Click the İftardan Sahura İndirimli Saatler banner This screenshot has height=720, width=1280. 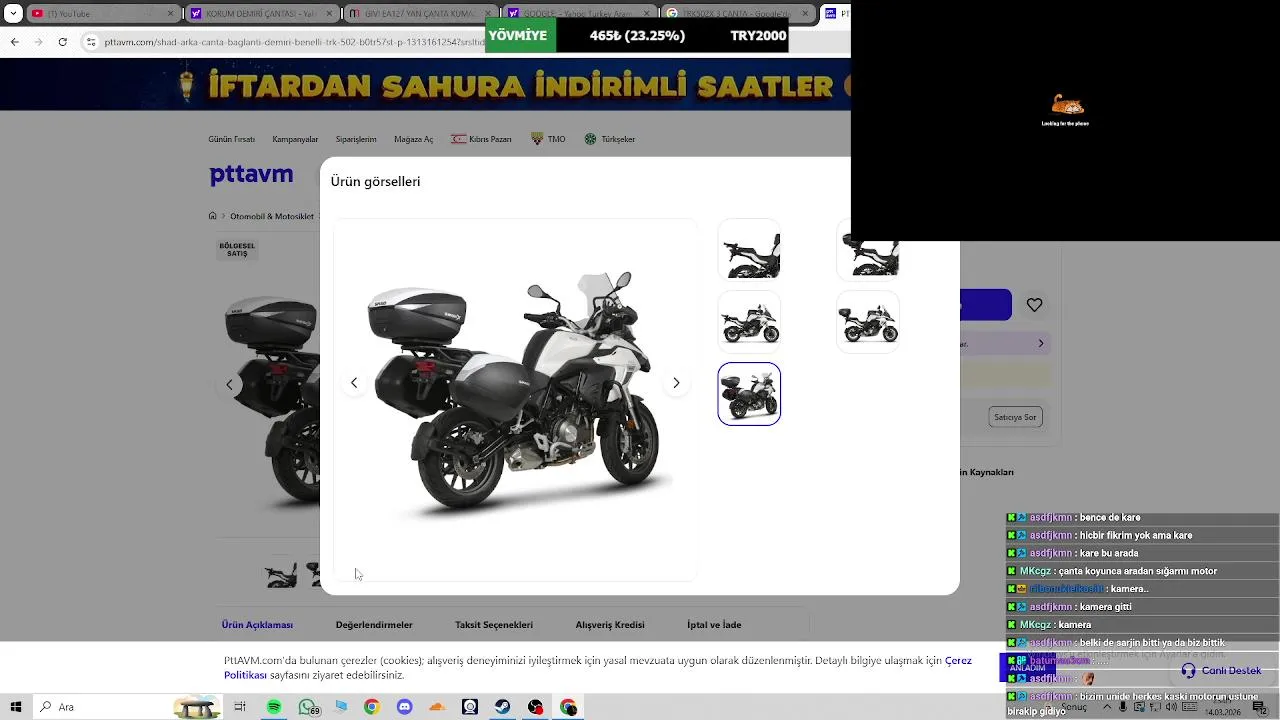pos(425,85)
